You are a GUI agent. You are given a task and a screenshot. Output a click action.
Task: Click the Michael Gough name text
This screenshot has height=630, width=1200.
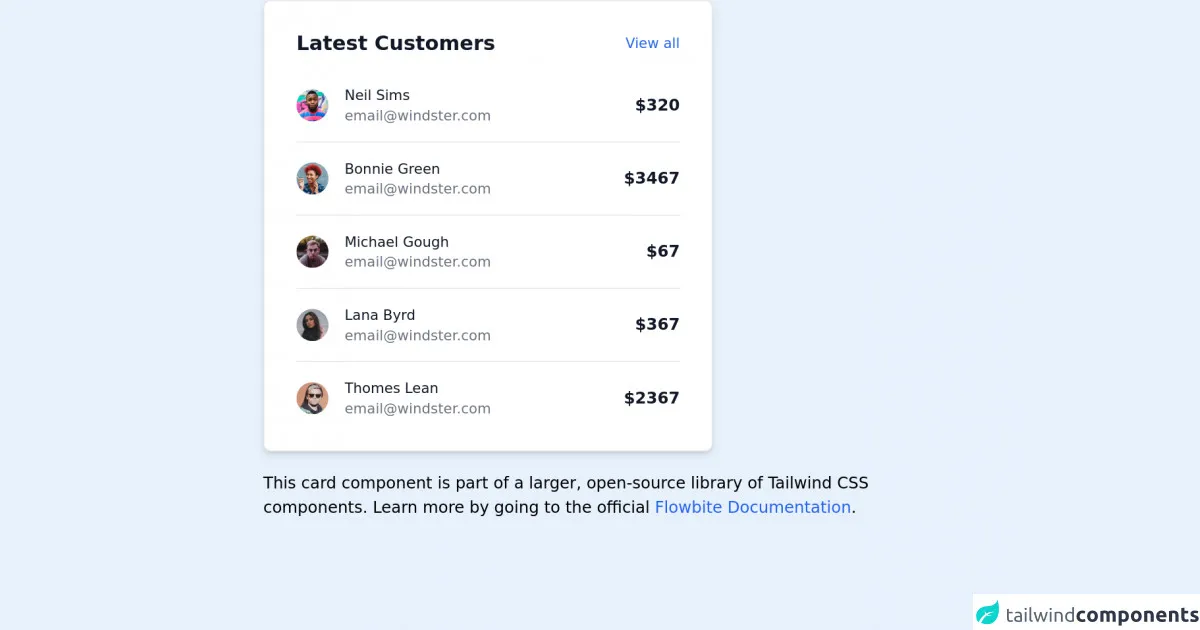(396, 242)
